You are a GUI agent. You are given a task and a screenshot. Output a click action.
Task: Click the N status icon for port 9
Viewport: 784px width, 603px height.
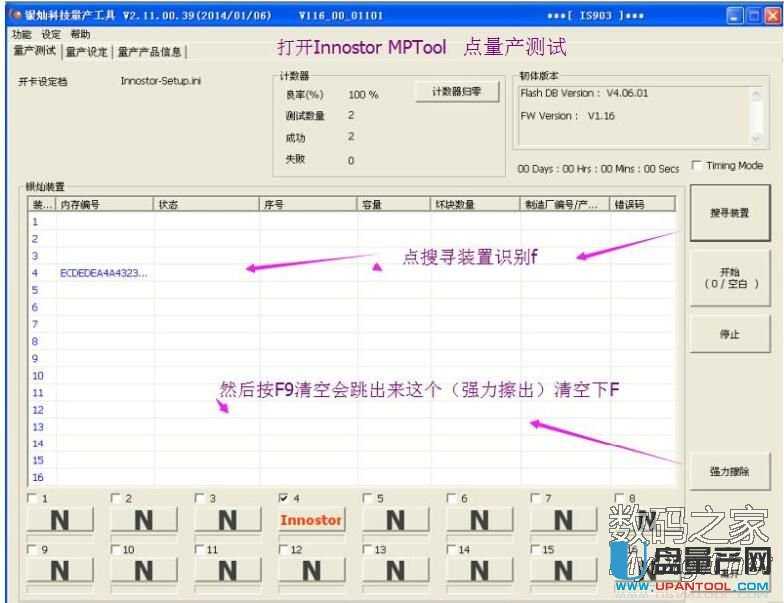click(x=60, y=570)
